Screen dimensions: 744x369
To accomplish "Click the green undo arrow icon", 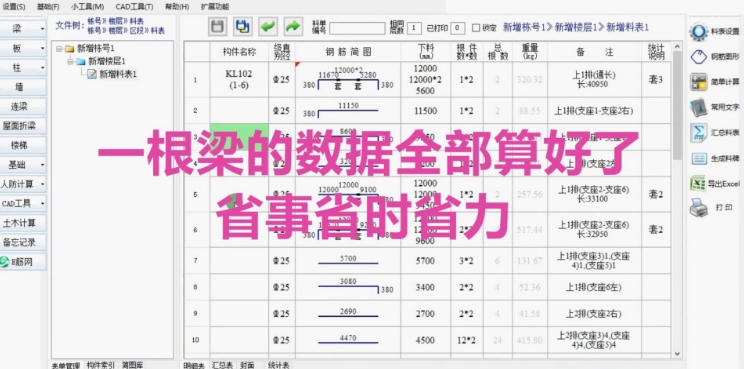I will (x=268, y=27).
